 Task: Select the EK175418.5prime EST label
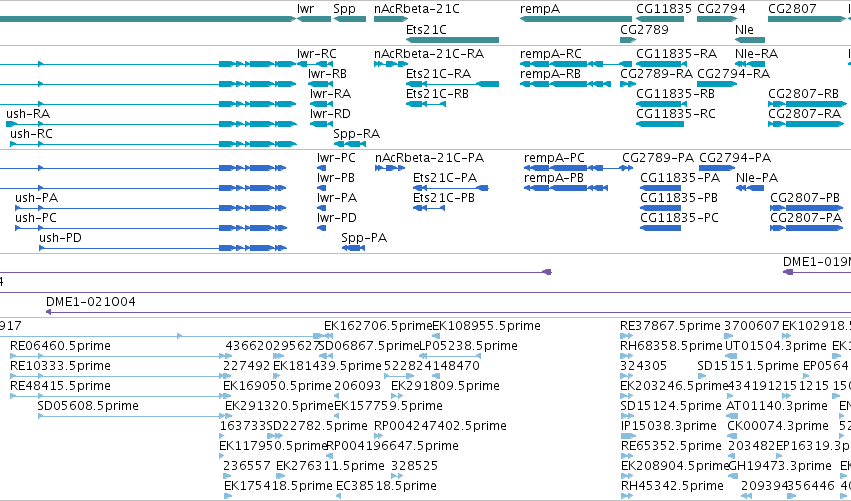[x=278, y=486]
